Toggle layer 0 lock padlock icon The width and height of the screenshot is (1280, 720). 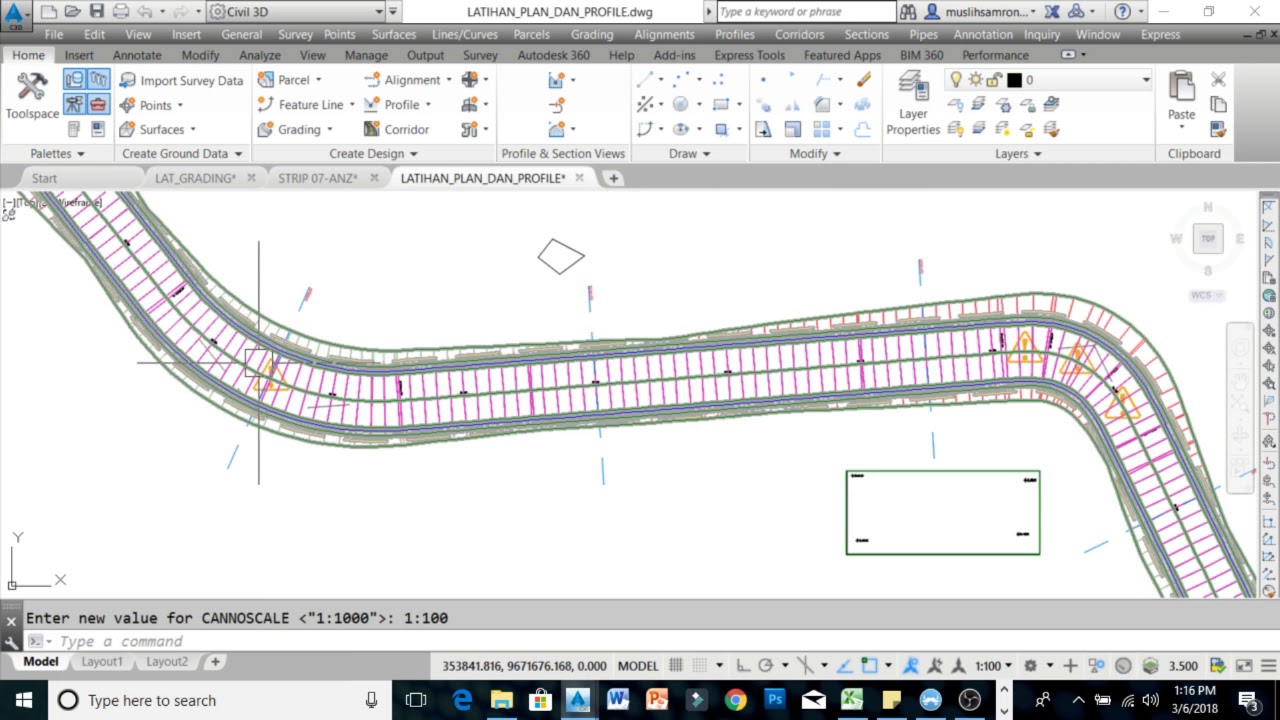click(994, 80)
